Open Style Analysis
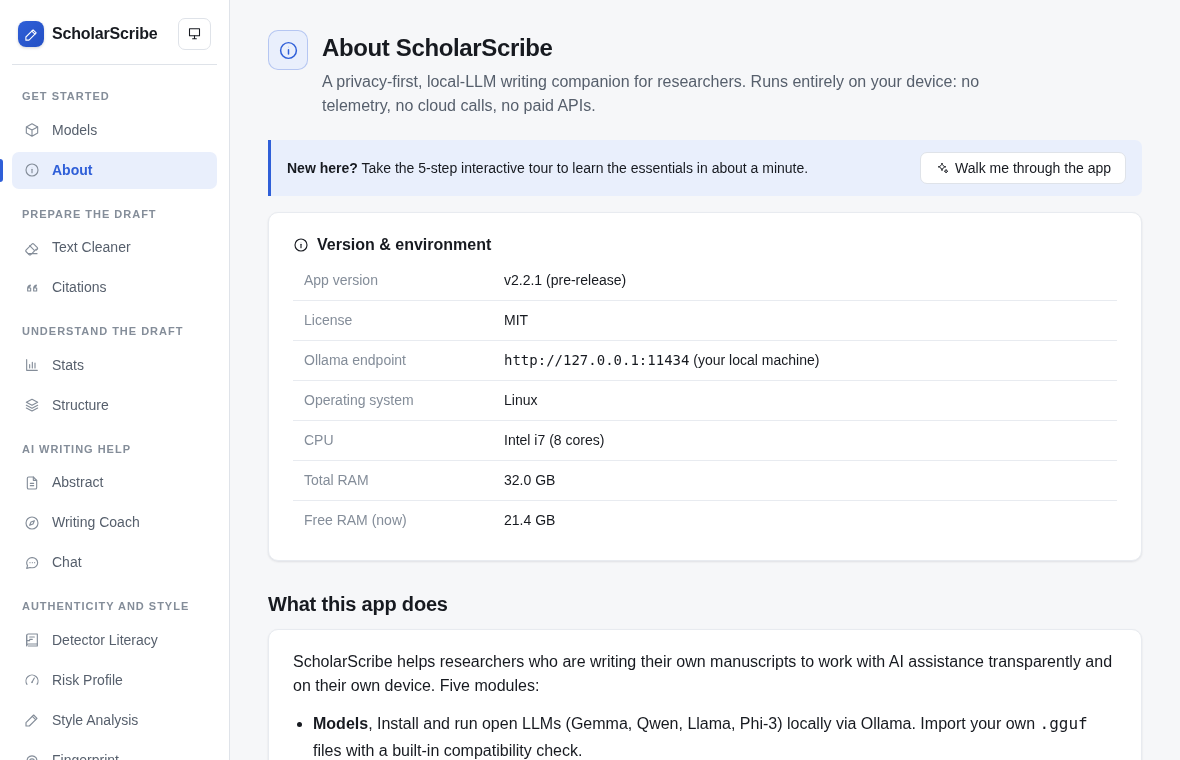This screenshot has width=1180, height=760. pos(114,720)
